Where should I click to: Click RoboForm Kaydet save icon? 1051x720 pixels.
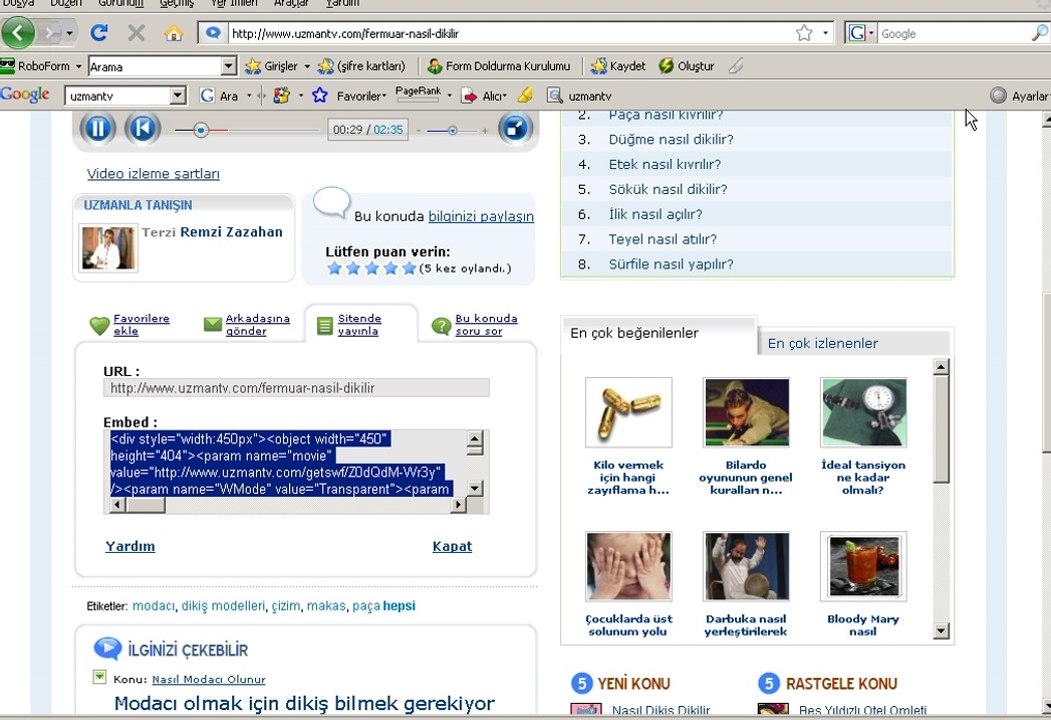coord(599,66)
